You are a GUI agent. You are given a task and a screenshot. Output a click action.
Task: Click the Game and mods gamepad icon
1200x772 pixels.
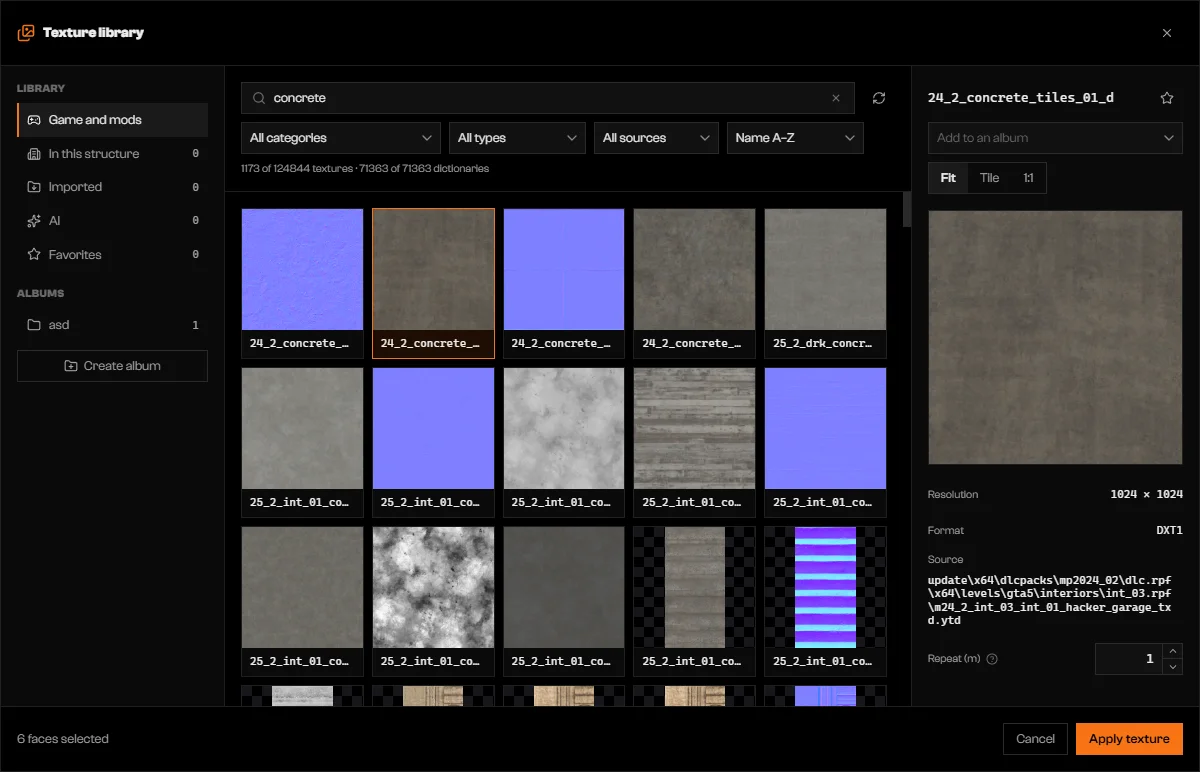(x=33, y=120)
